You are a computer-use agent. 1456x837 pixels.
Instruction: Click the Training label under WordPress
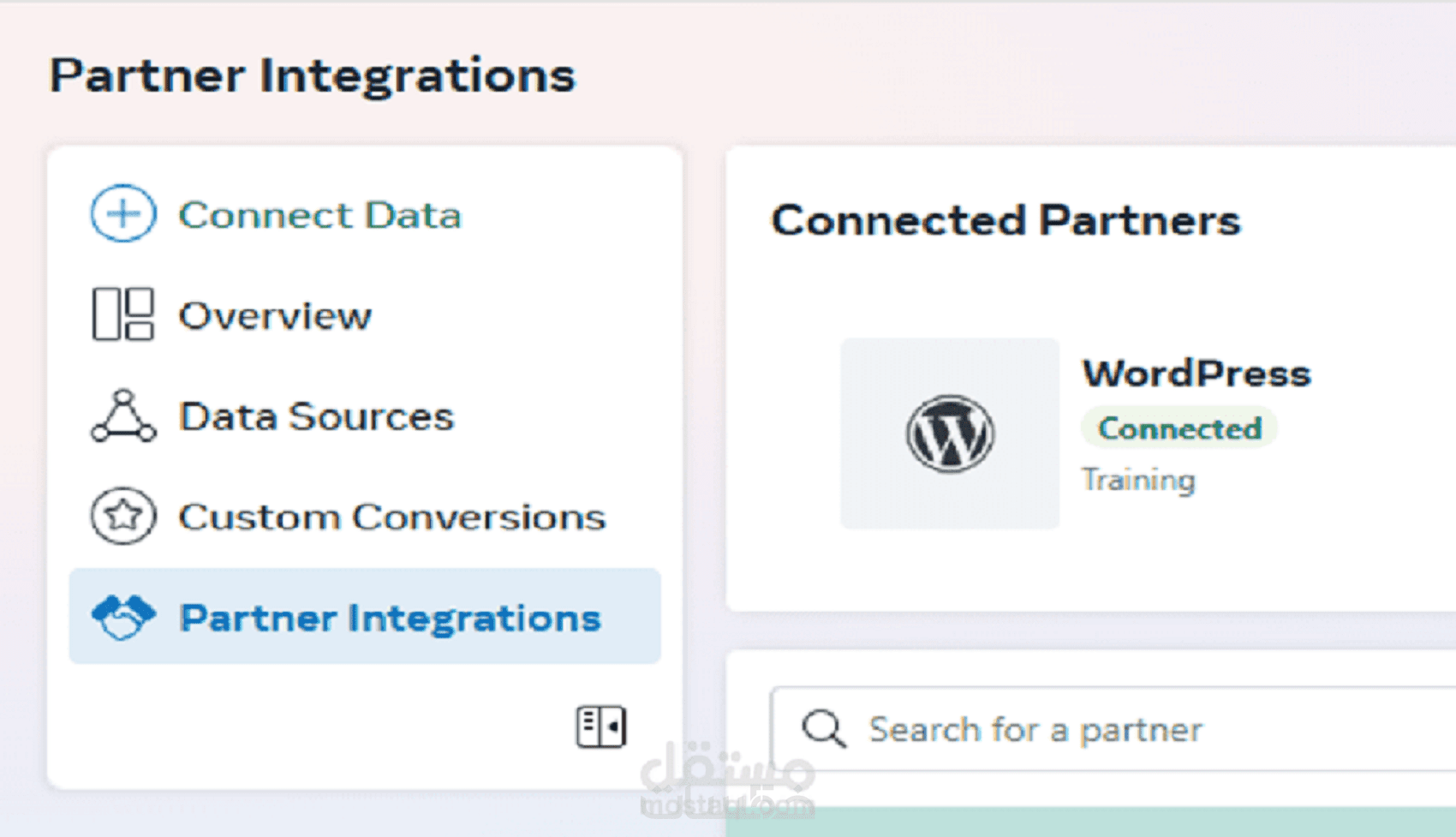pos(1138,480)
